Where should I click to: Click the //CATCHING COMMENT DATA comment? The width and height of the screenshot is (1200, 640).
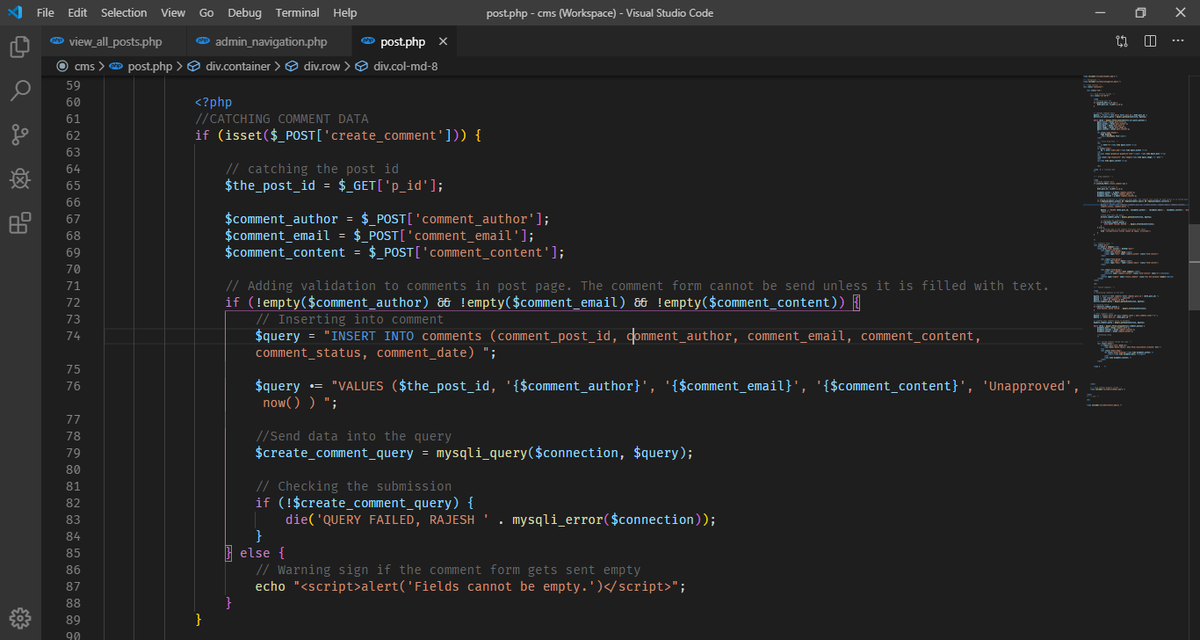click(x=282, y=119)
